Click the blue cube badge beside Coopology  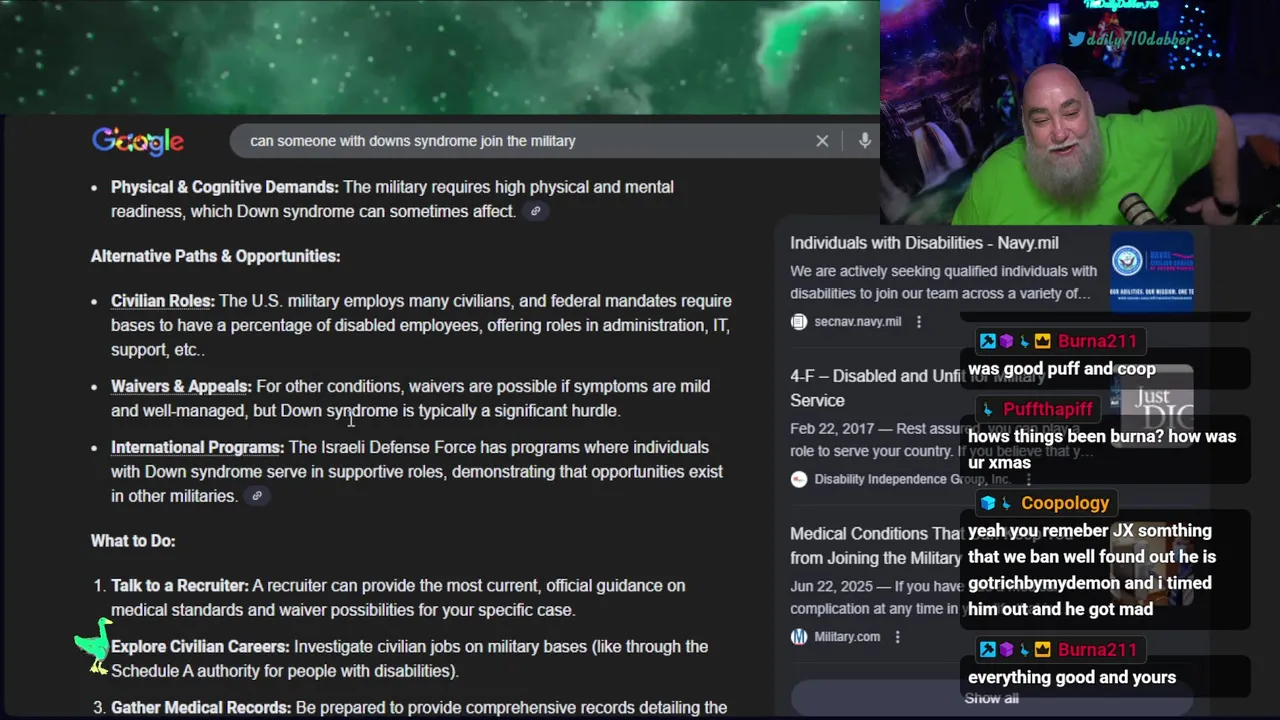point(988,503)
